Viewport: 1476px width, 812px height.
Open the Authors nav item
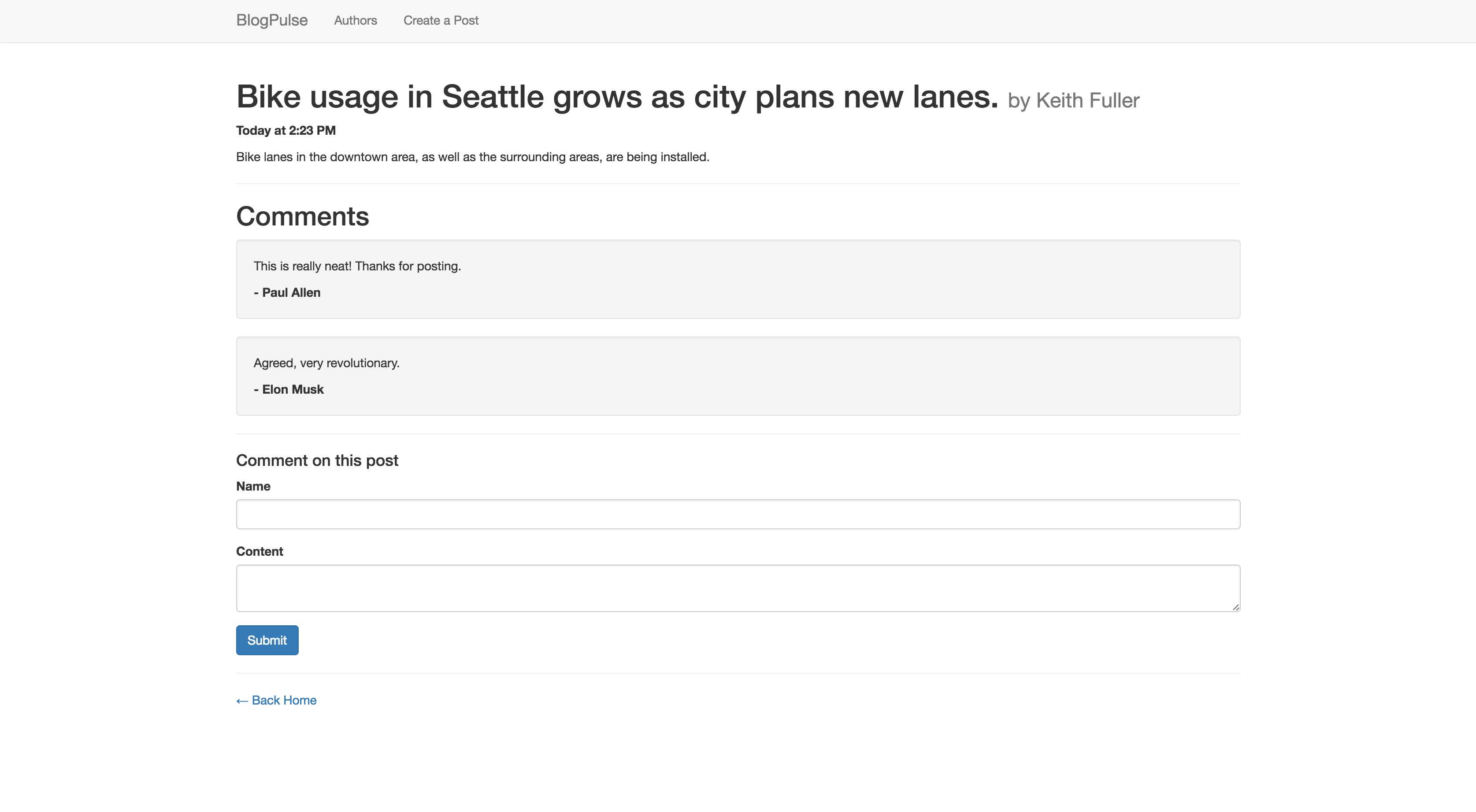point(355,21)
